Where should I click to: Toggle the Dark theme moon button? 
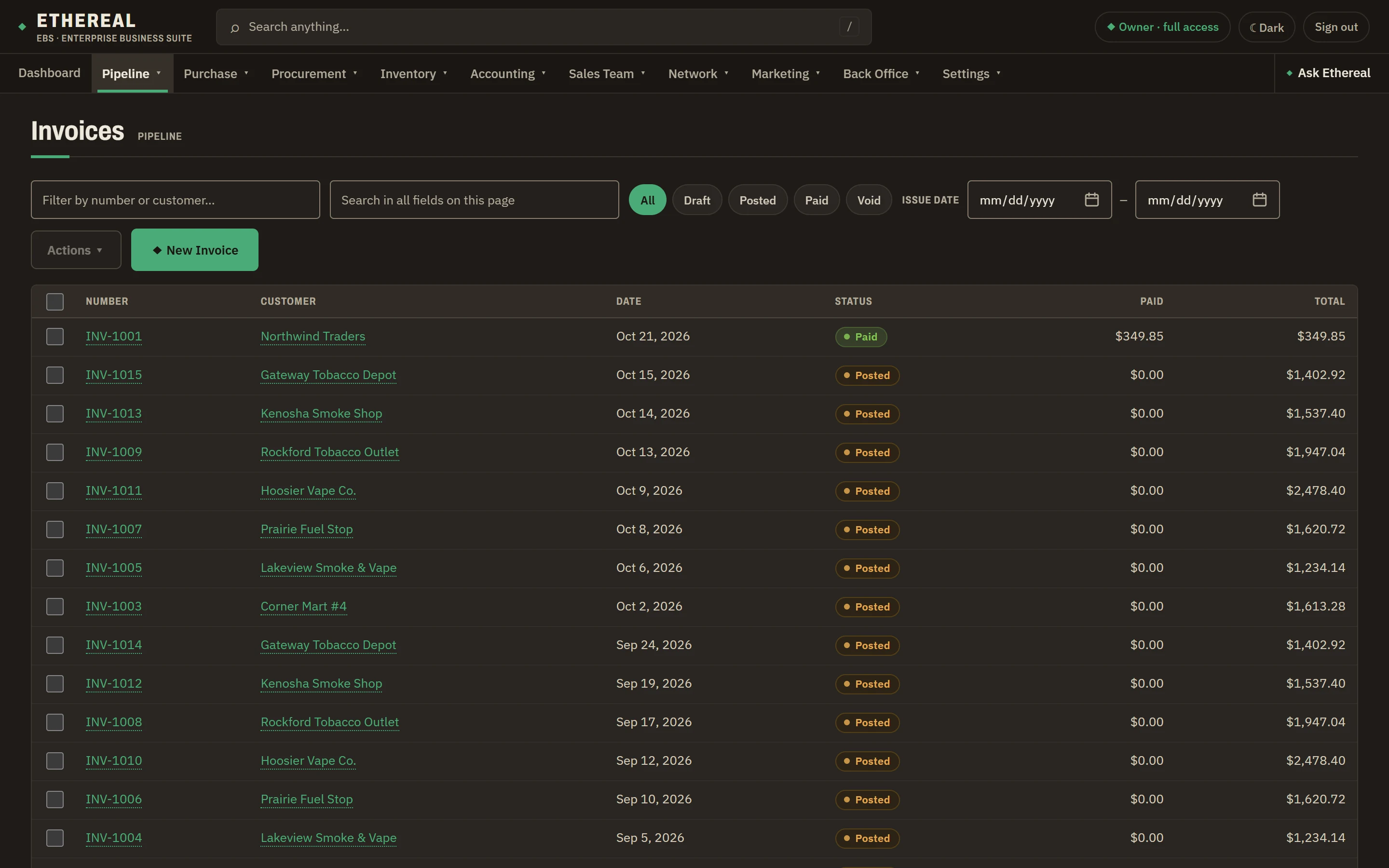pos(1266,27)
